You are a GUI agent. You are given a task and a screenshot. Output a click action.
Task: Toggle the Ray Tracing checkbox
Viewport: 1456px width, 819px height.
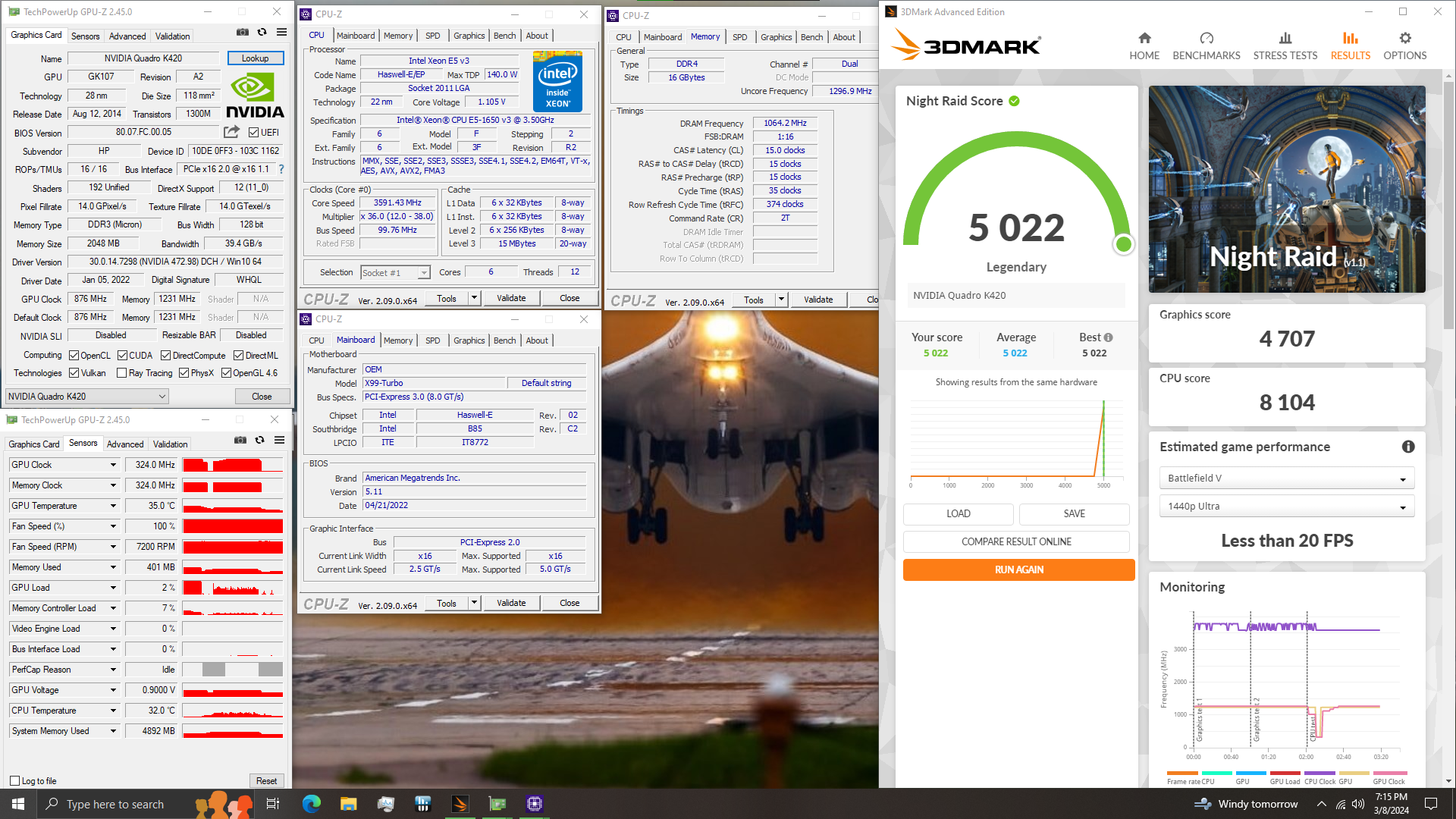(x=121, y=372)
